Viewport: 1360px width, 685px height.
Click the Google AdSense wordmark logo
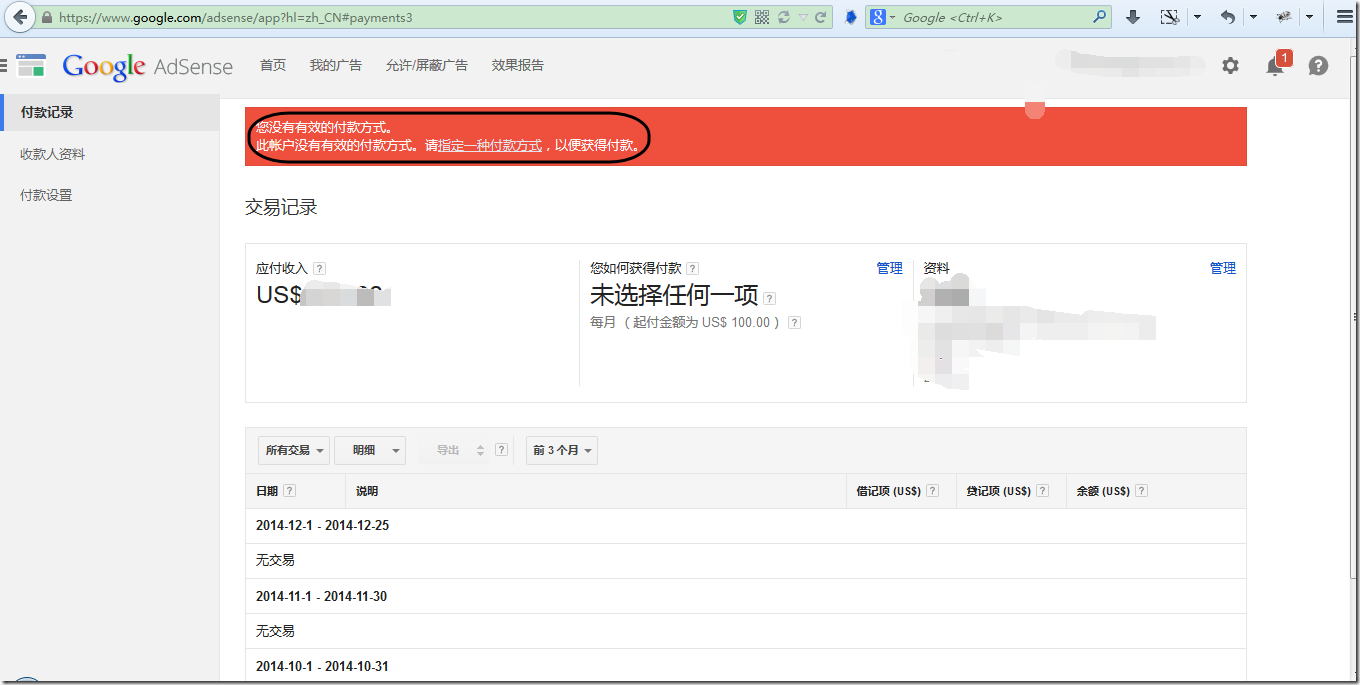click(x=148, y=66)
